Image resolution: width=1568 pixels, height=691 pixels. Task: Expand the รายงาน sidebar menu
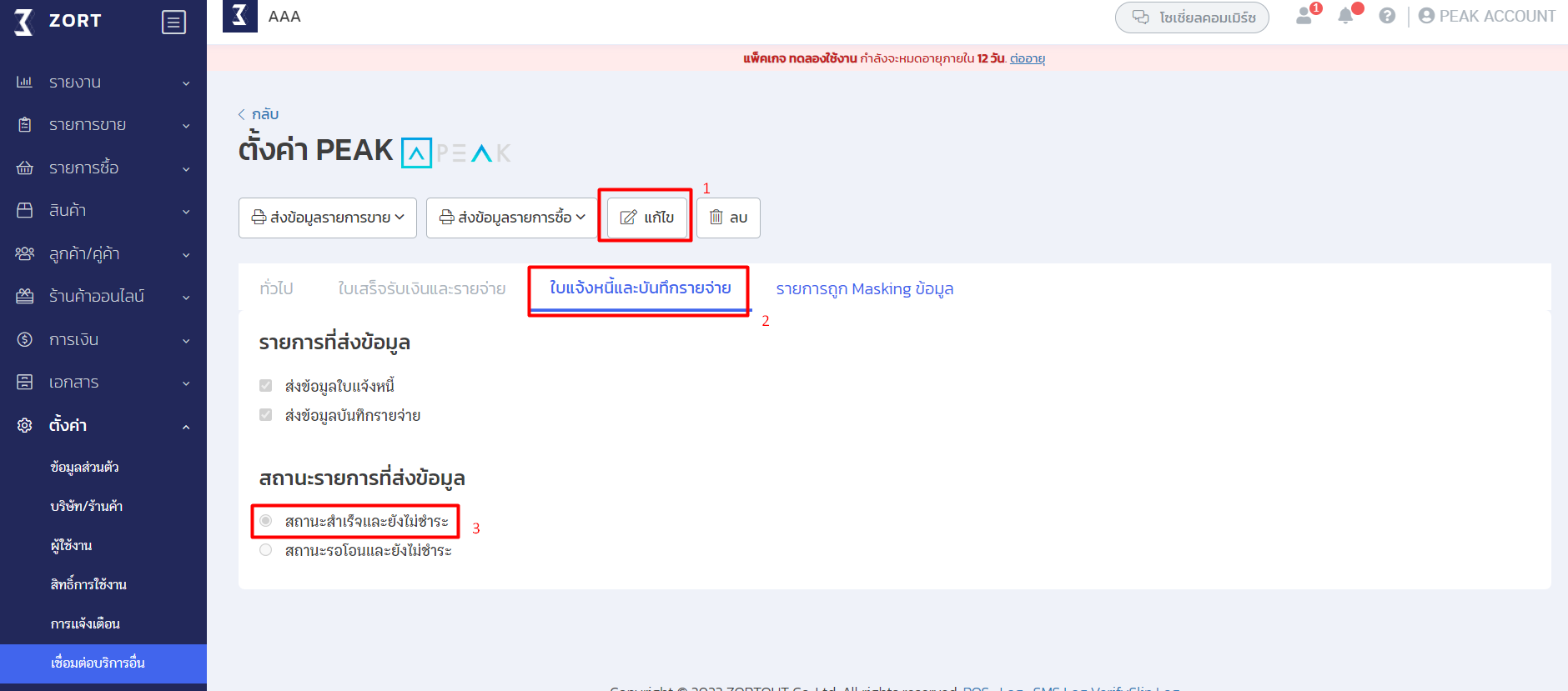point(103,83)
